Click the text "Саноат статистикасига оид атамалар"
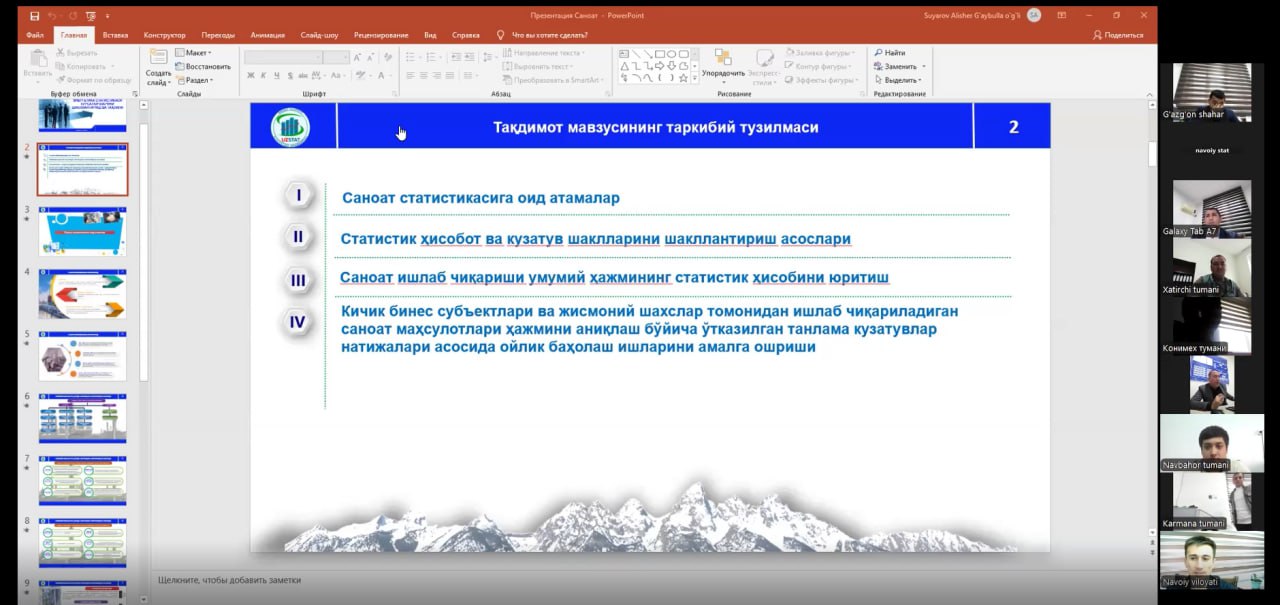Viewport: 1280px width, 605px height. click(x=481, y=198)
